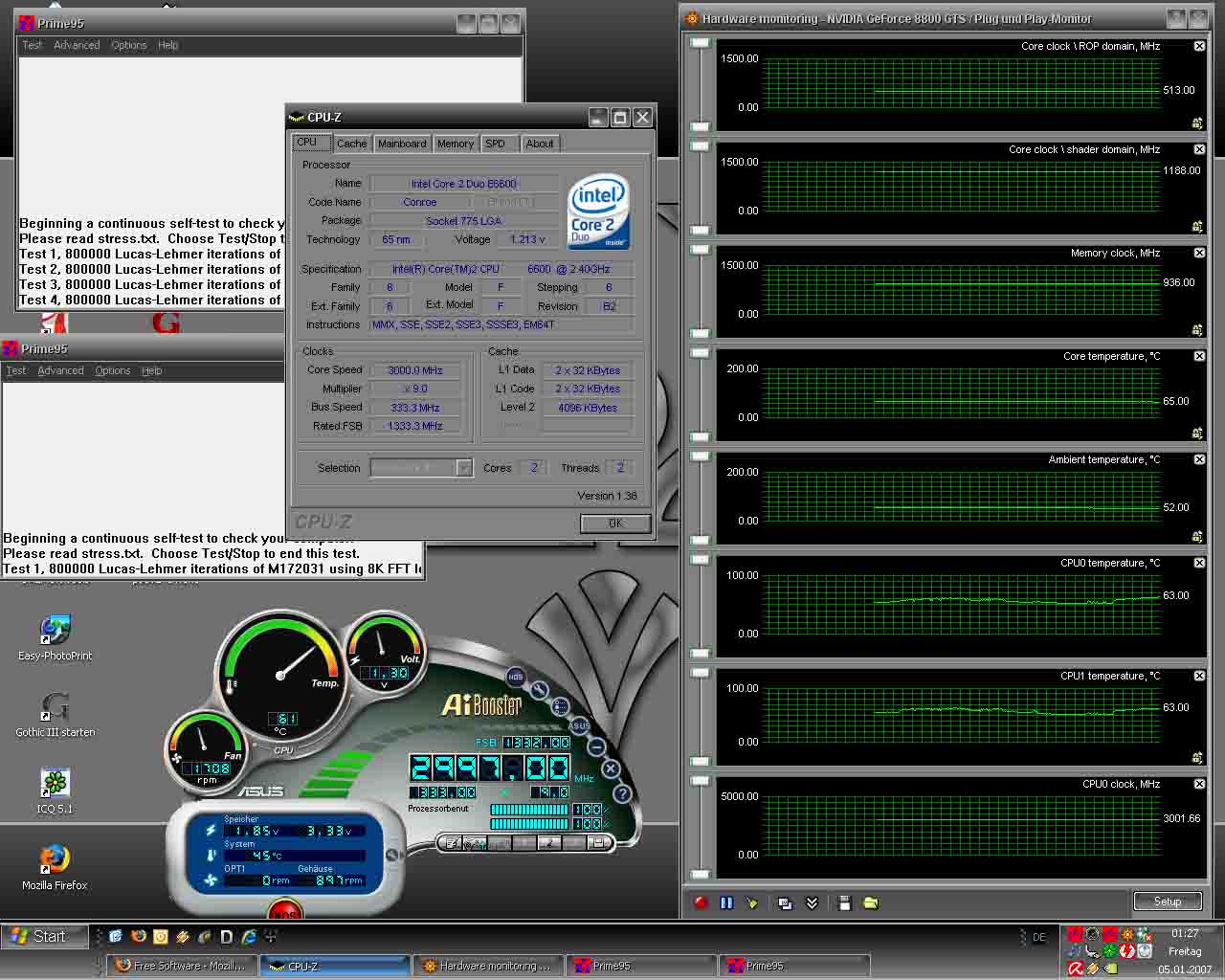The width and height of the screenshot is (1225, 980).
Task: Switch to the Cache tab in CPU-Z
Action: pyautogui.click(x=351, y=144)
